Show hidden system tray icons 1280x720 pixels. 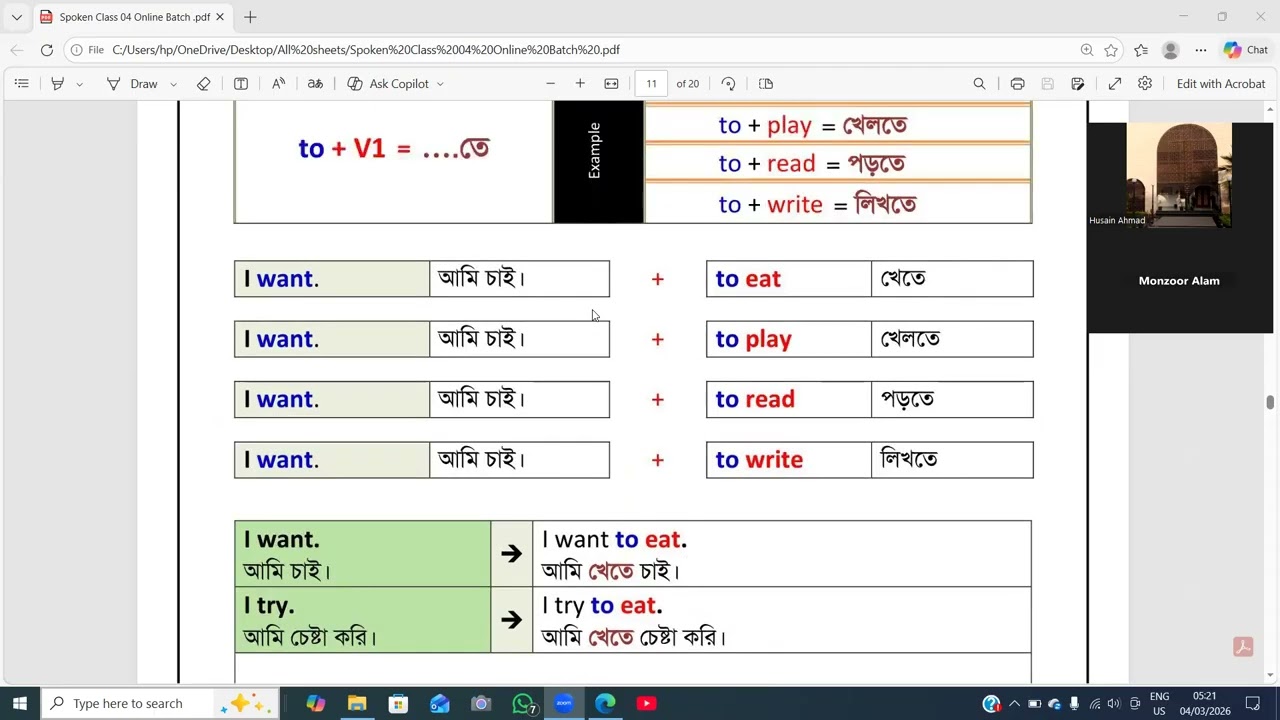pyautogui.click(x=1014, y=703)
